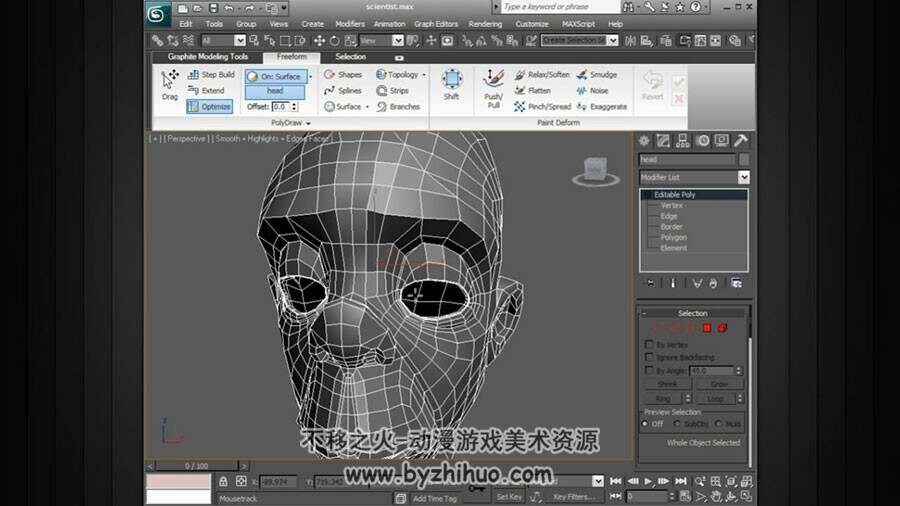Select the Drag tool in PolyDraw

coord(170,85)
